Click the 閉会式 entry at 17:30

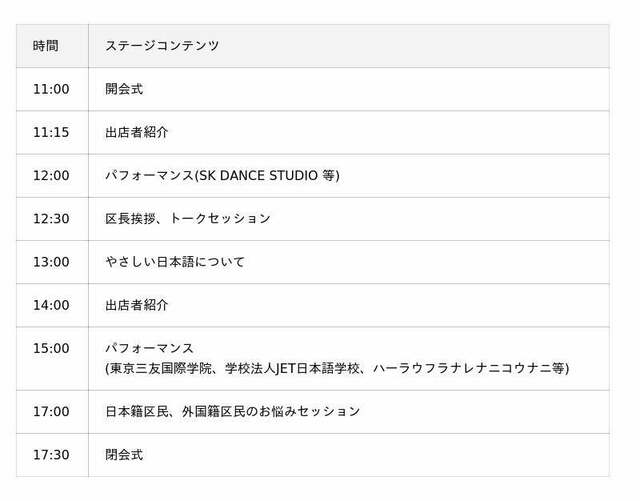pos(124,455)
